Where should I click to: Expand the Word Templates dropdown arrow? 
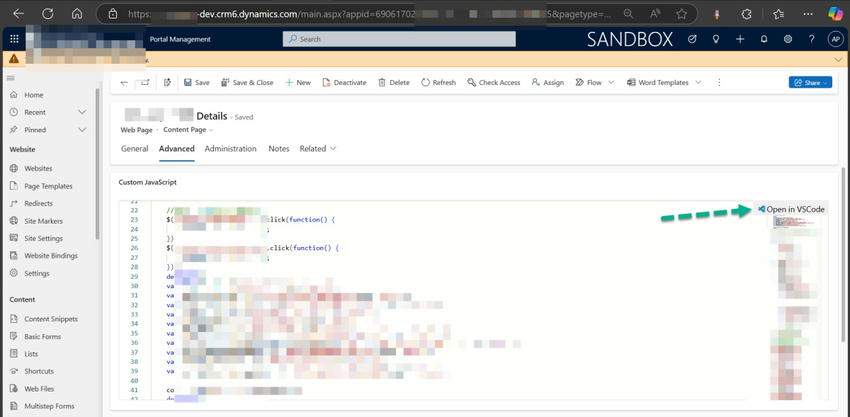(698, 82)
